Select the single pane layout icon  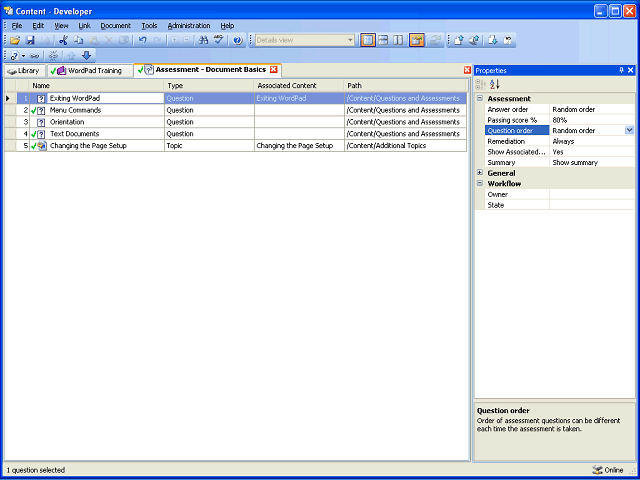pyautogui.click(x=368, y=40)
